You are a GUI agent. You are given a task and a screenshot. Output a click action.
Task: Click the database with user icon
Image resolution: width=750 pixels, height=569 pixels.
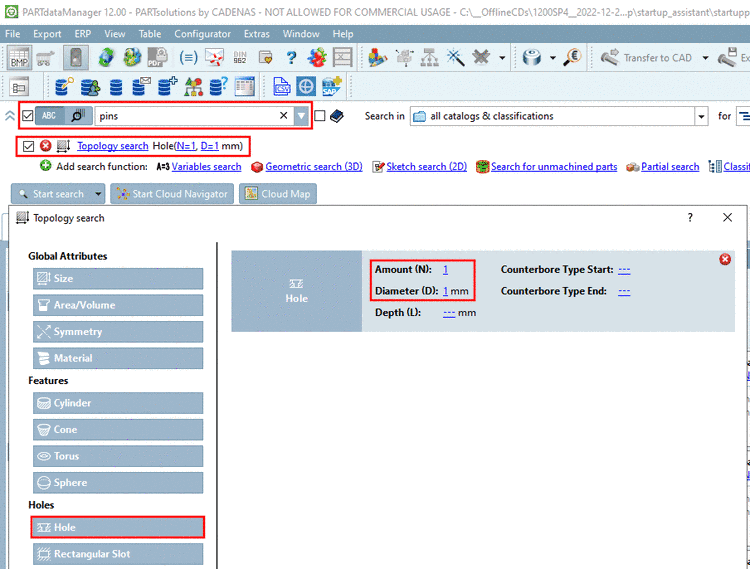click(x=90, y=87)
